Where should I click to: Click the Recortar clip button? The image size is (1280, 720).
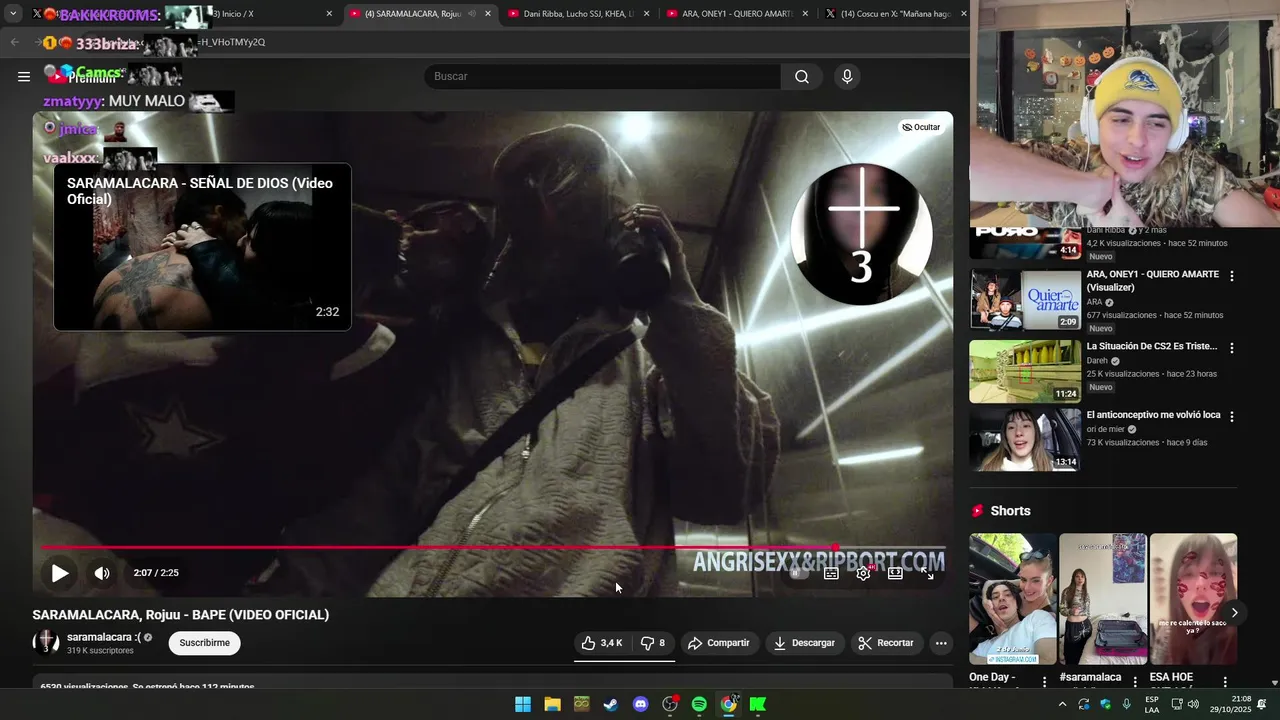[x=886, y=643]
